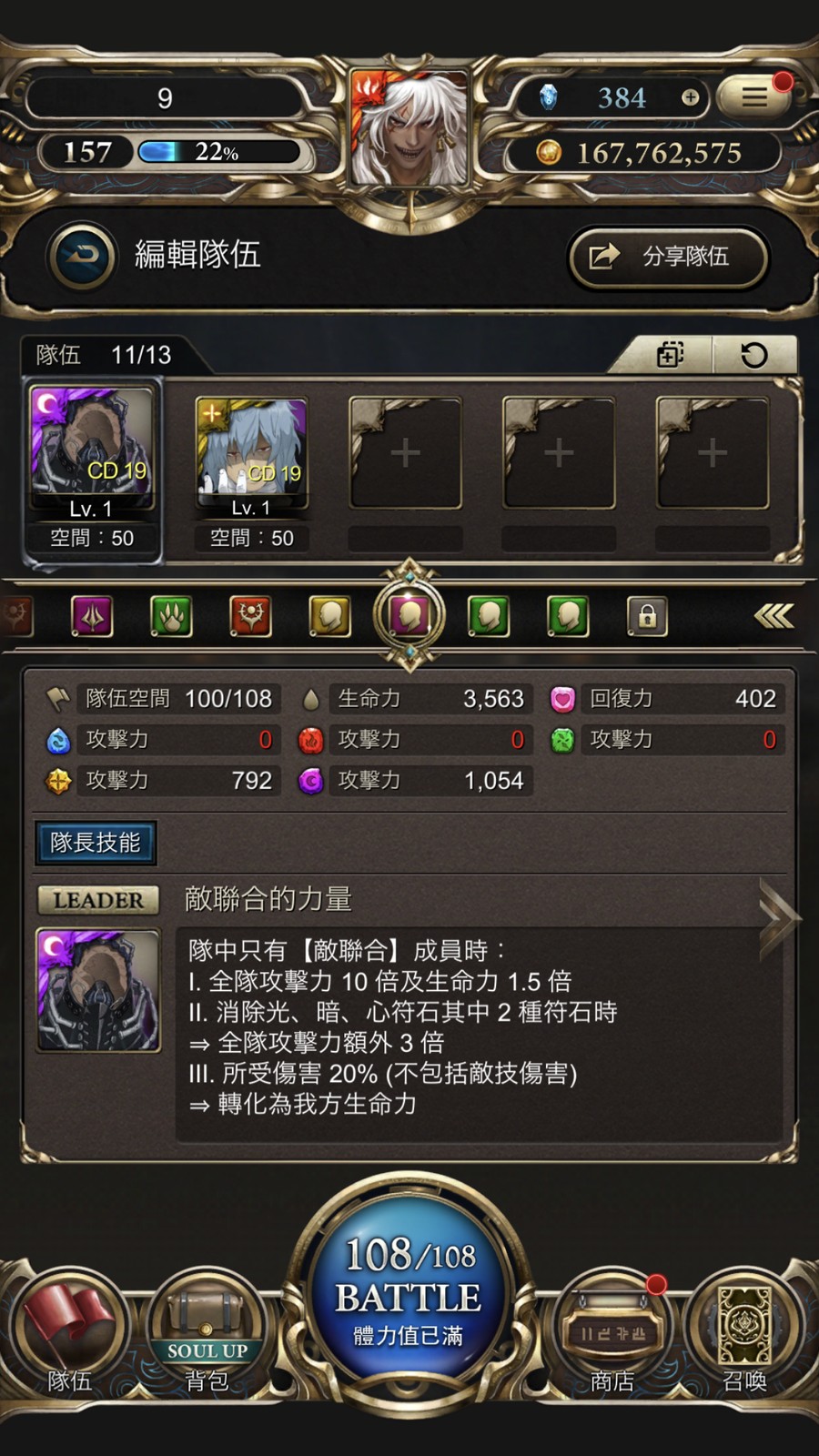Select the first green head silhouette team
Viewport: 819px width, 1456px height.
pyautogui.click(x=489, y=617)
